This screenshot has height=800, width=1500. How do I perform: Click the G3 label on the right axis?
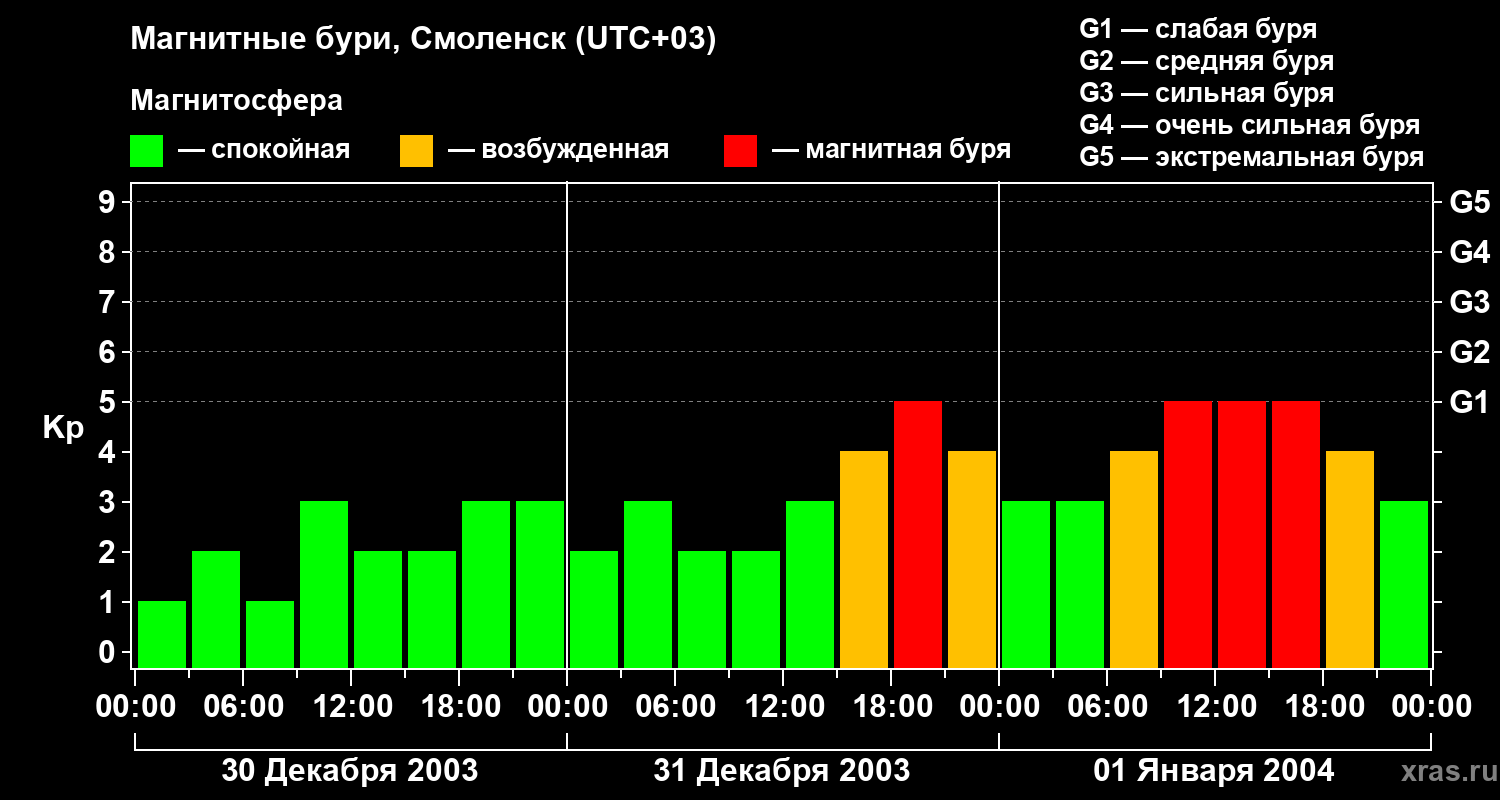[1469, 302]
